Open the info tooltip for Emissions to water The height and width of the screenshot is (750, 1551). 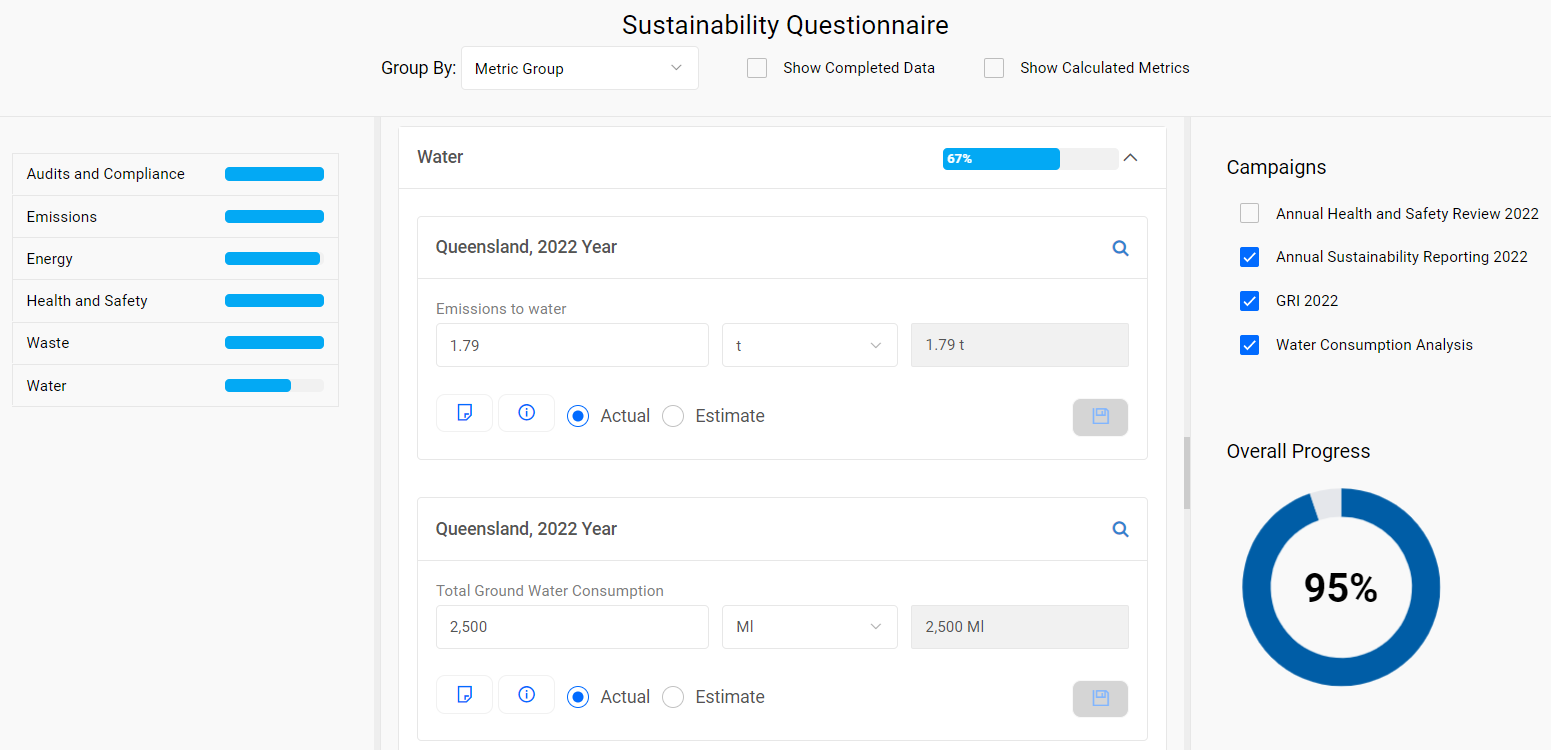[x=526, y=412]
